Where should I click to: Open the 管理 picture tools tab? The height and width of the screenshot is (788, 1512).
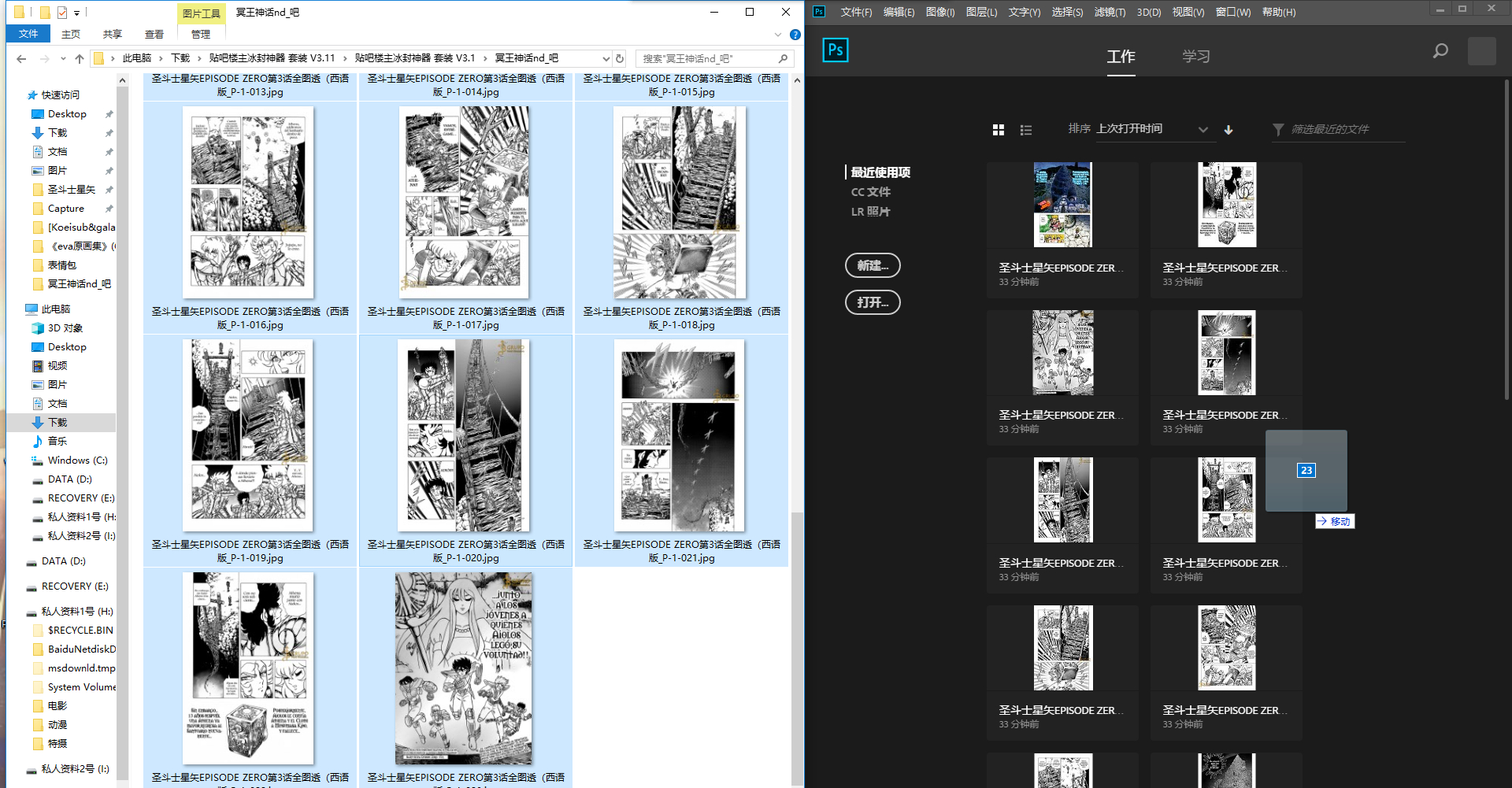(201, 34)
